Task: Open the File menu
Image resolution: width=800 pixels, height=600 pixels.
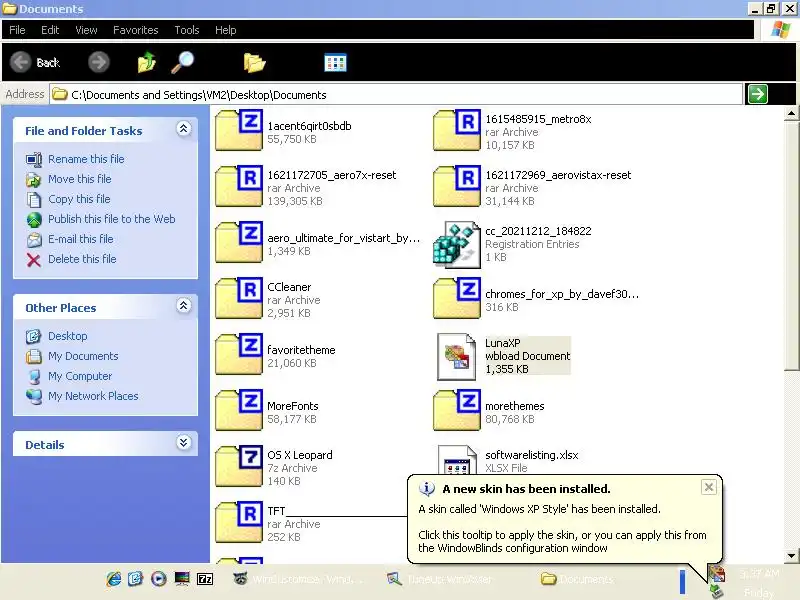Action: [x=17, y=30]
